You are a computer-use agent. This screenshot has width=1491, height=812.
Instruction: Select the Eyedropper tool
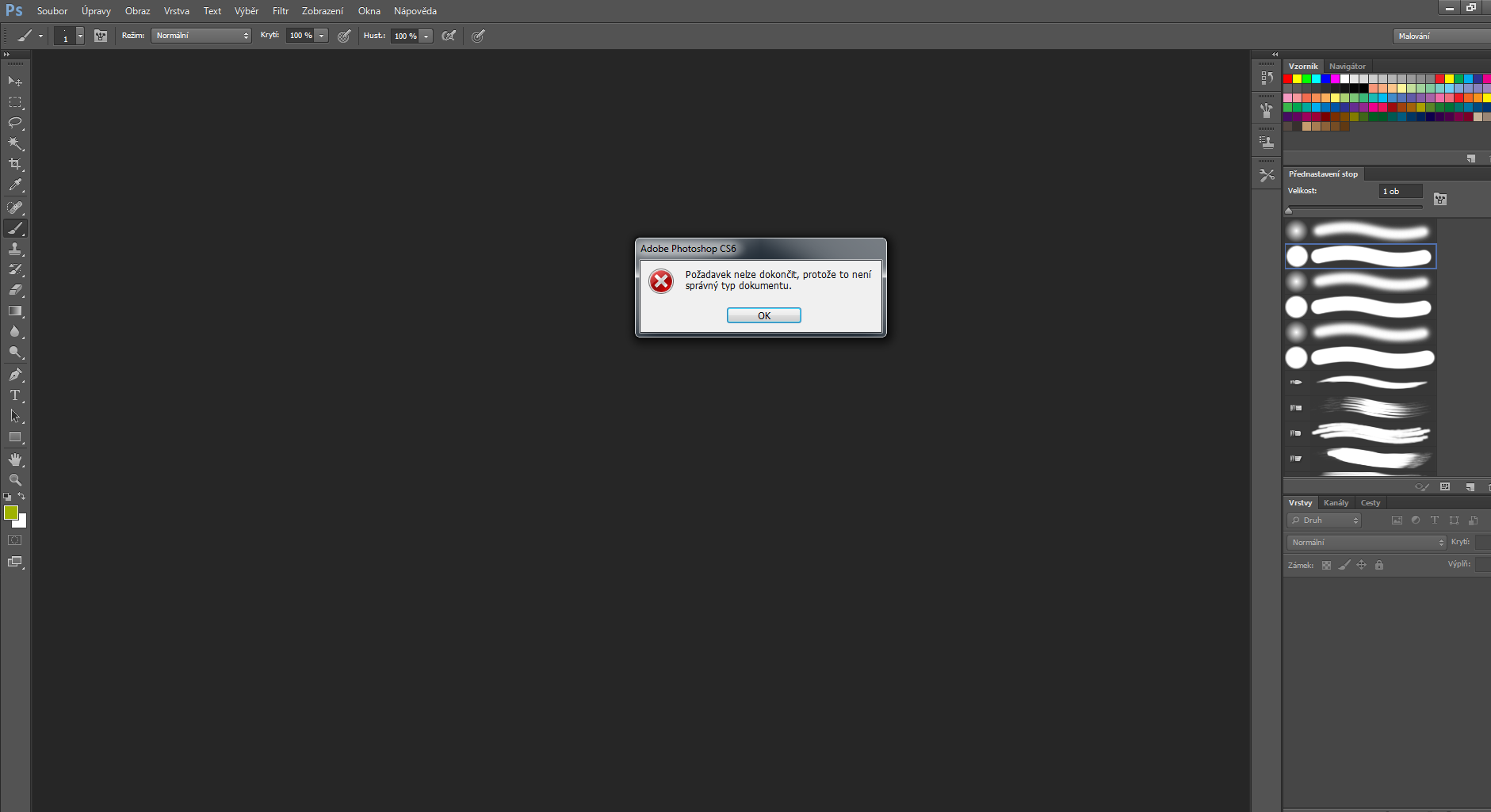(15, 185)
